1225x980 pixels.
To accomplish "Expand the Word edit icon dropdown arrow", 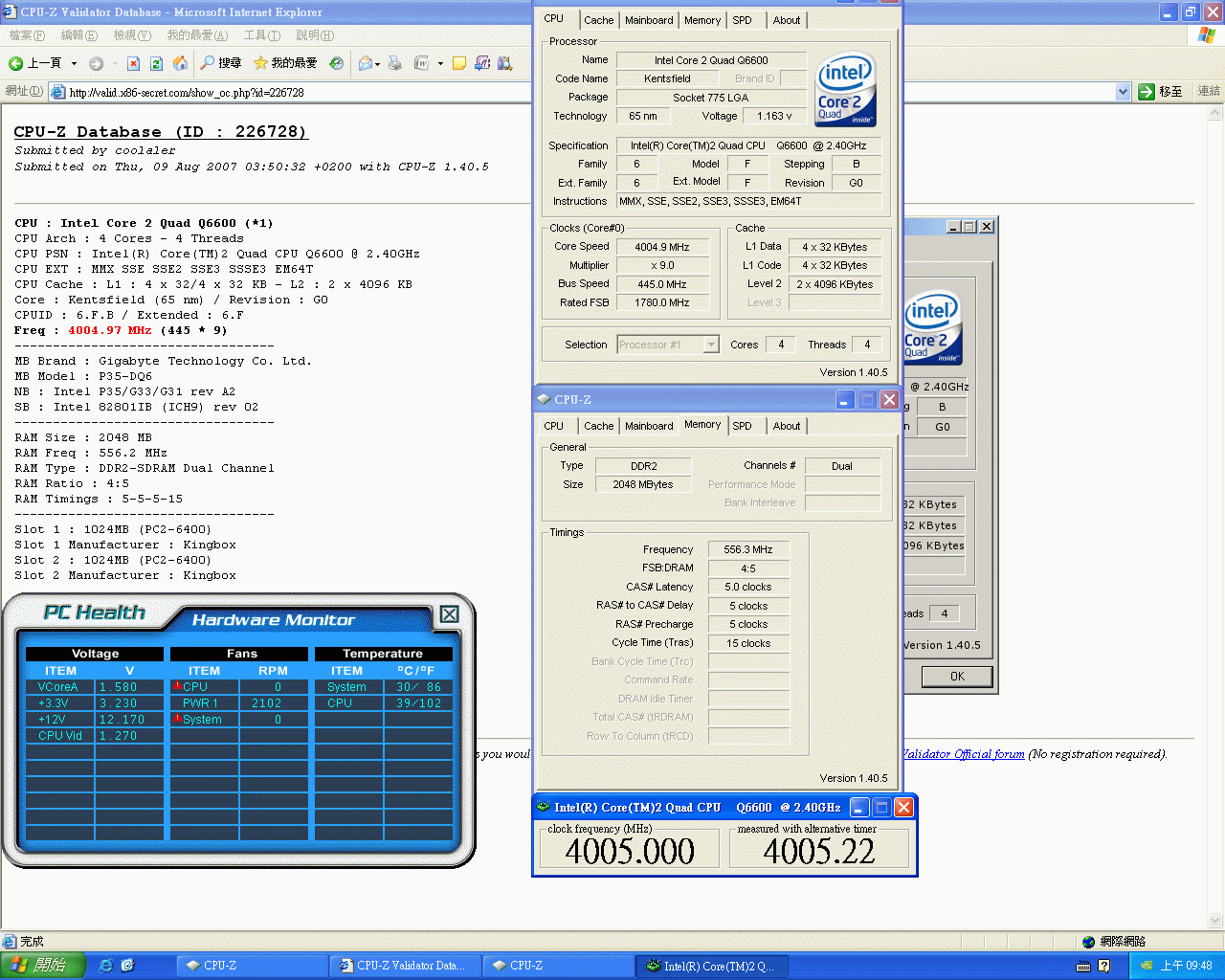I will [440, 63].
